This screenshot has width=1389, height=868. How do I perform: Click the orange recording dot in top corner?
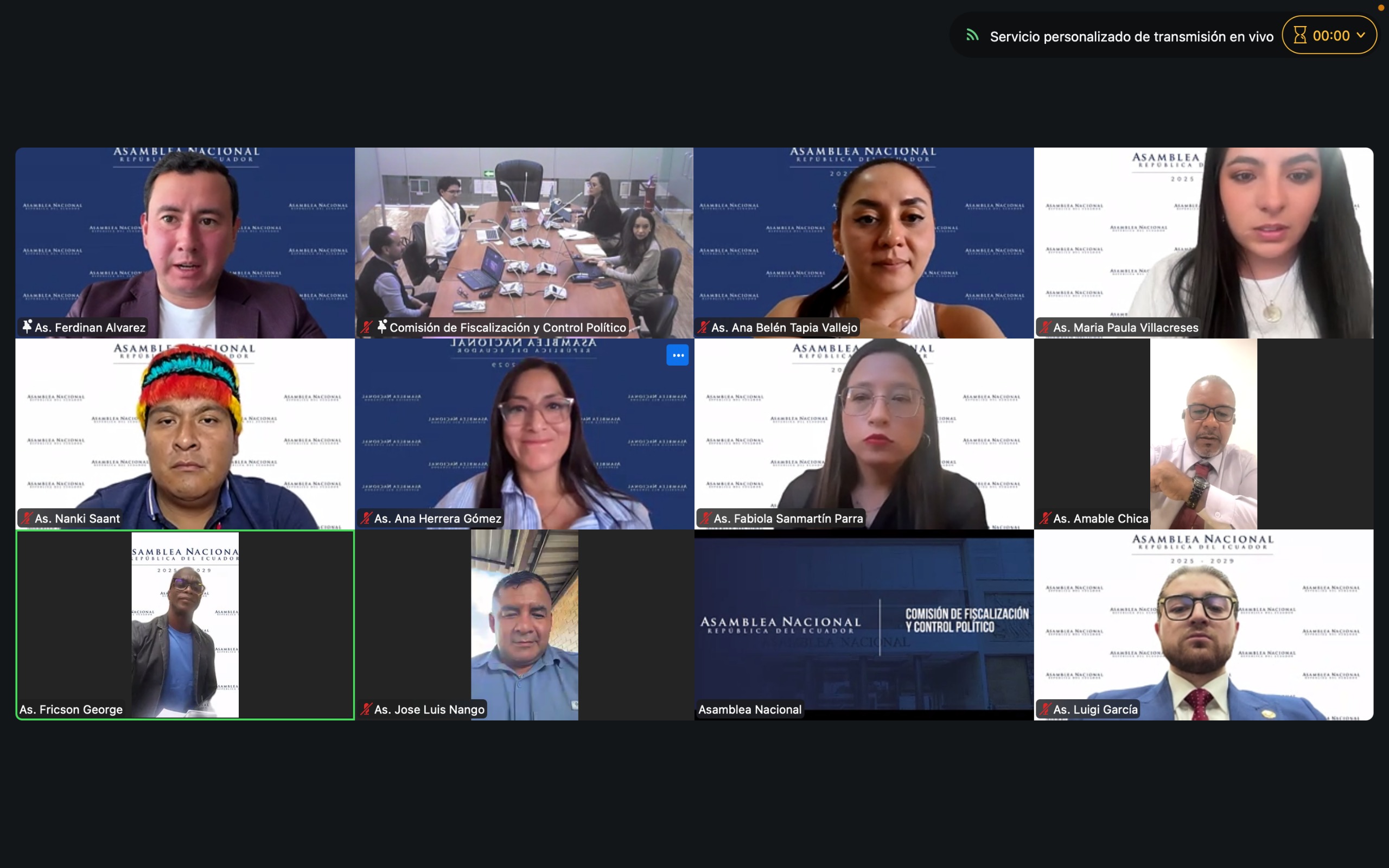click(x=1381, y=8)
